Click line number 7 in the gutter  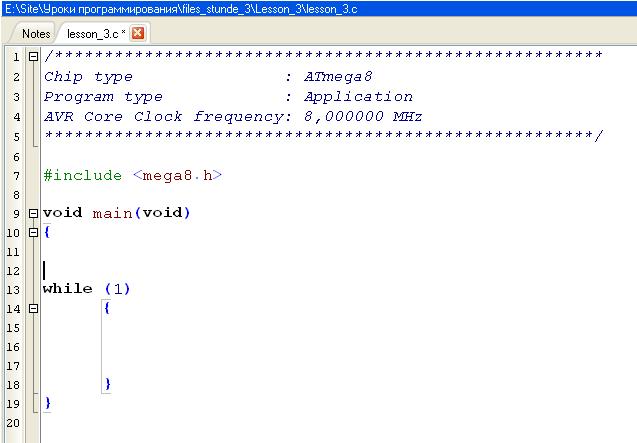15,176
